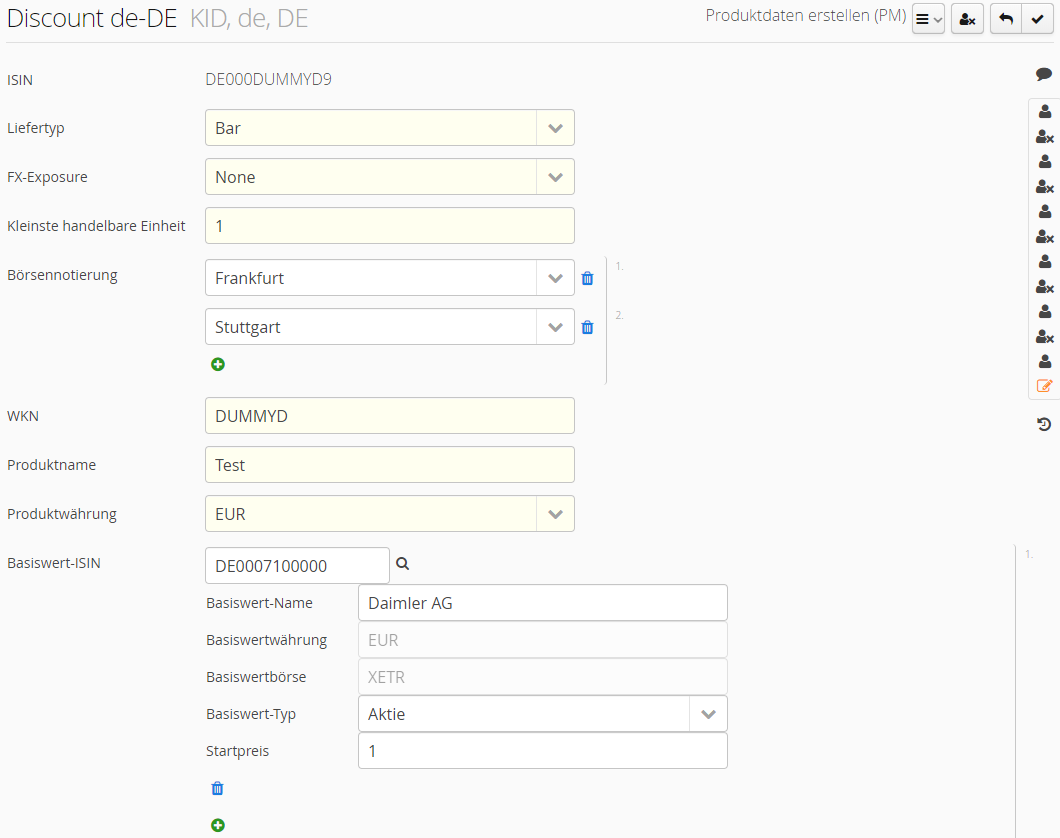Screen dimensions: 1060x838
Task: Remove the Daimler AG underlying with trash icon
Action: coord(218,788)
